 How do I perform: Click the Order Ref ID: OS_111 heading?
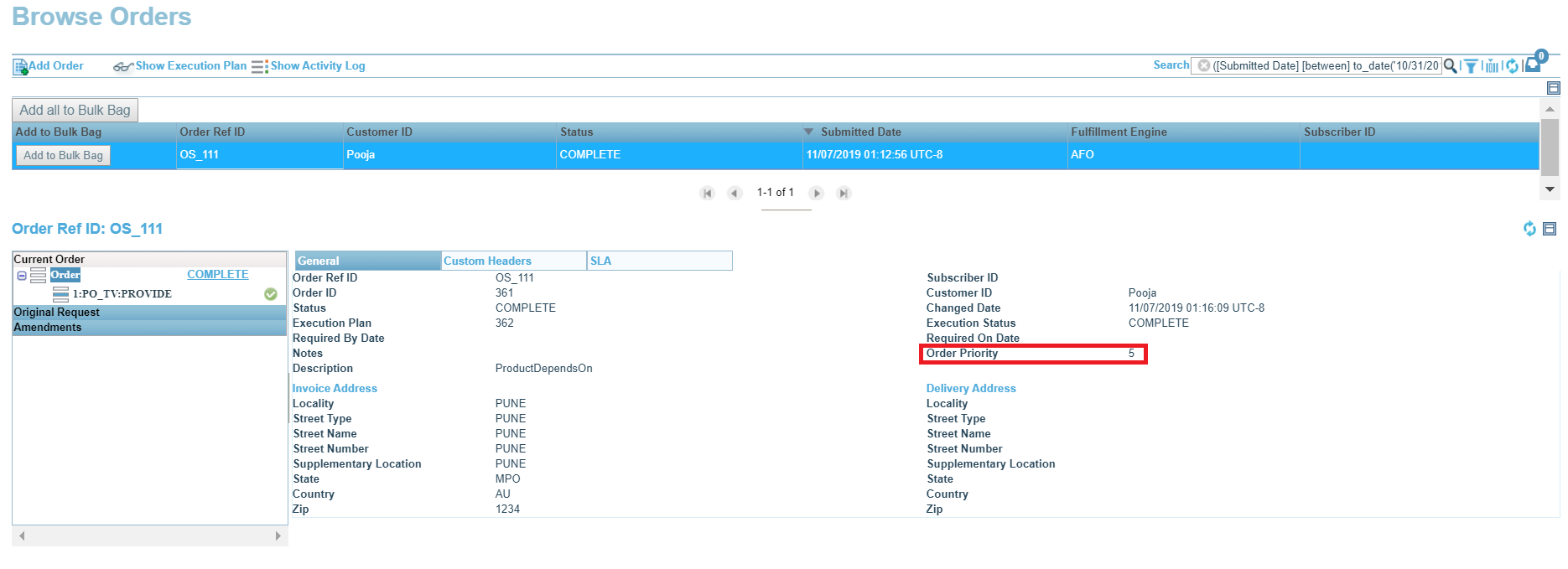point(87,229)
